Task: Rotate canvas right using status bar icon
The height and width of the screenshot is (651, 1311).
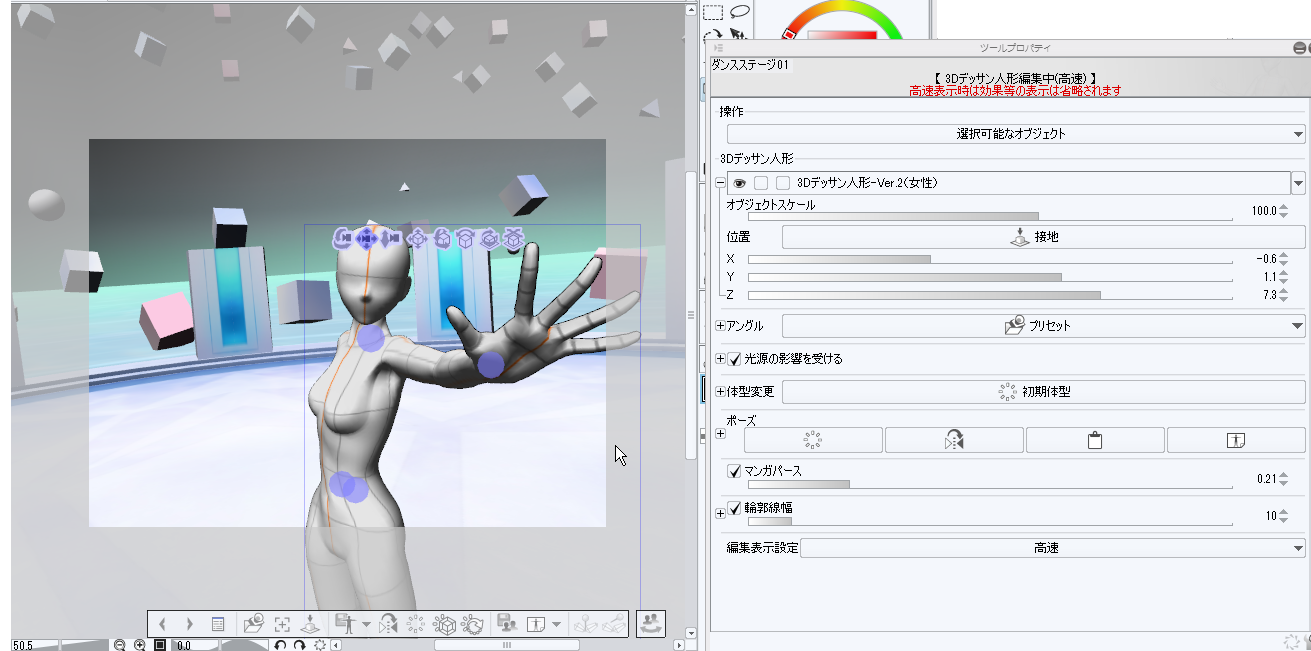Action: pyautogui.click(x=299, y=645)
